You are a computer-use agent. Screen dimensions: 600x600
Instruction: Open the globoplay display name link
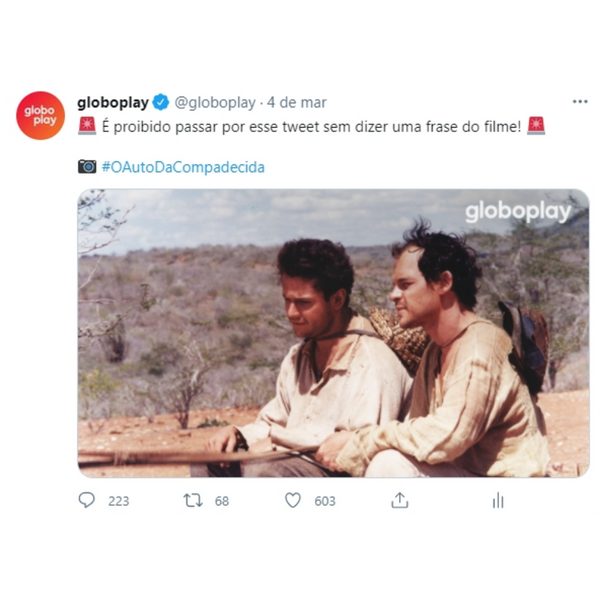[x=113, y=103]
